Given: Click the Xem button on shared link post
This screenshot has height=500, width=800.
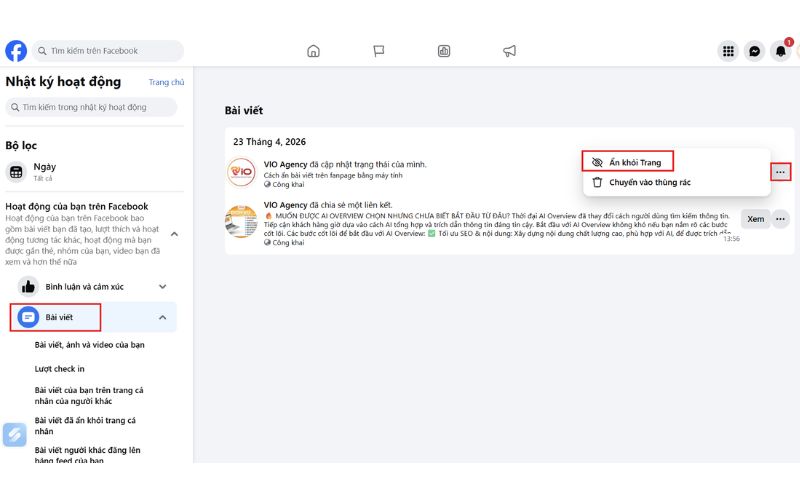Looking at the screenshot, I should [x=756, y=219].
